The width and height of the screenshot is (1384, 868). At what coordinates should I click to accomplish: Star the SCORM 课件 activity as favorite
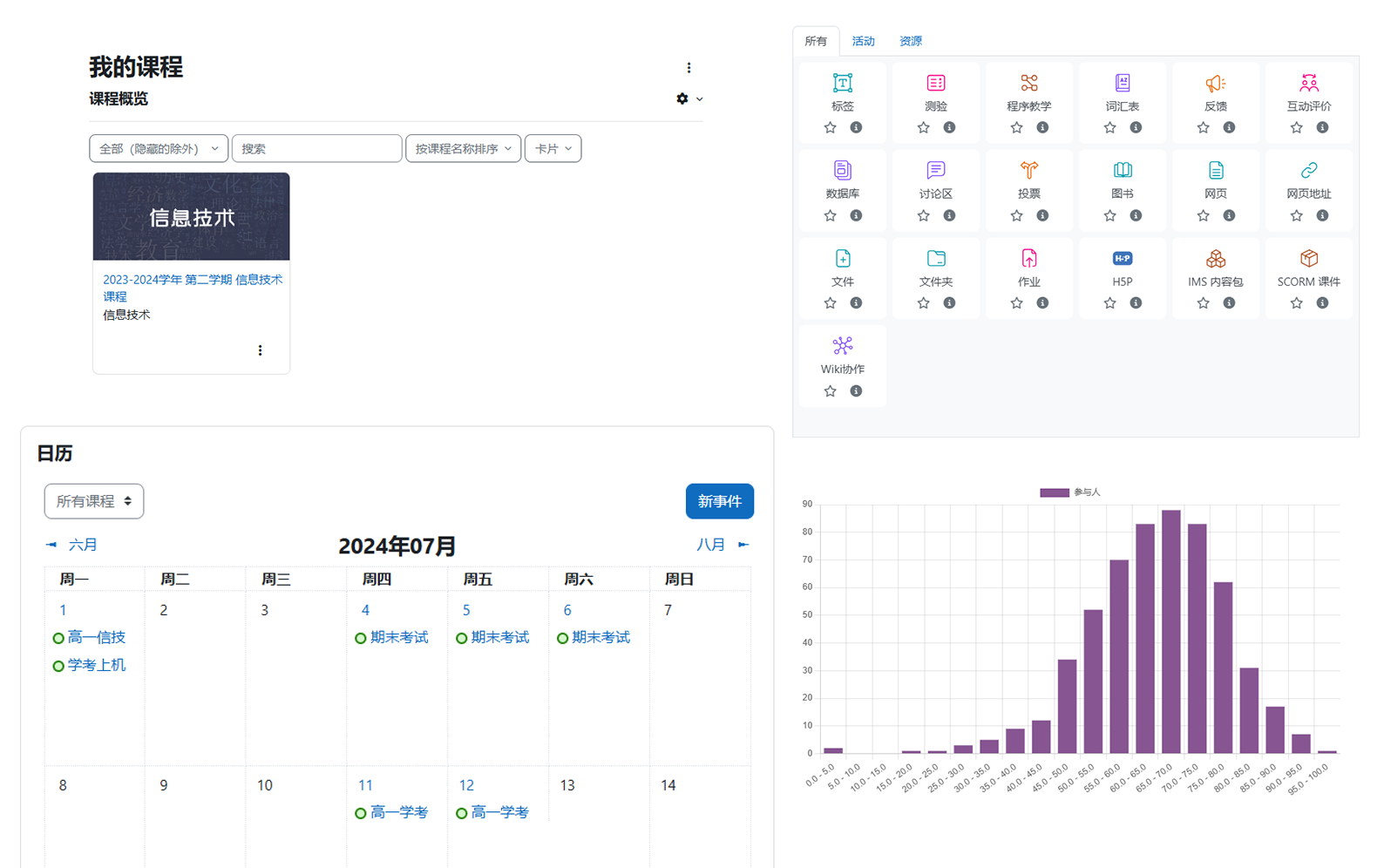pos(1296,302)
